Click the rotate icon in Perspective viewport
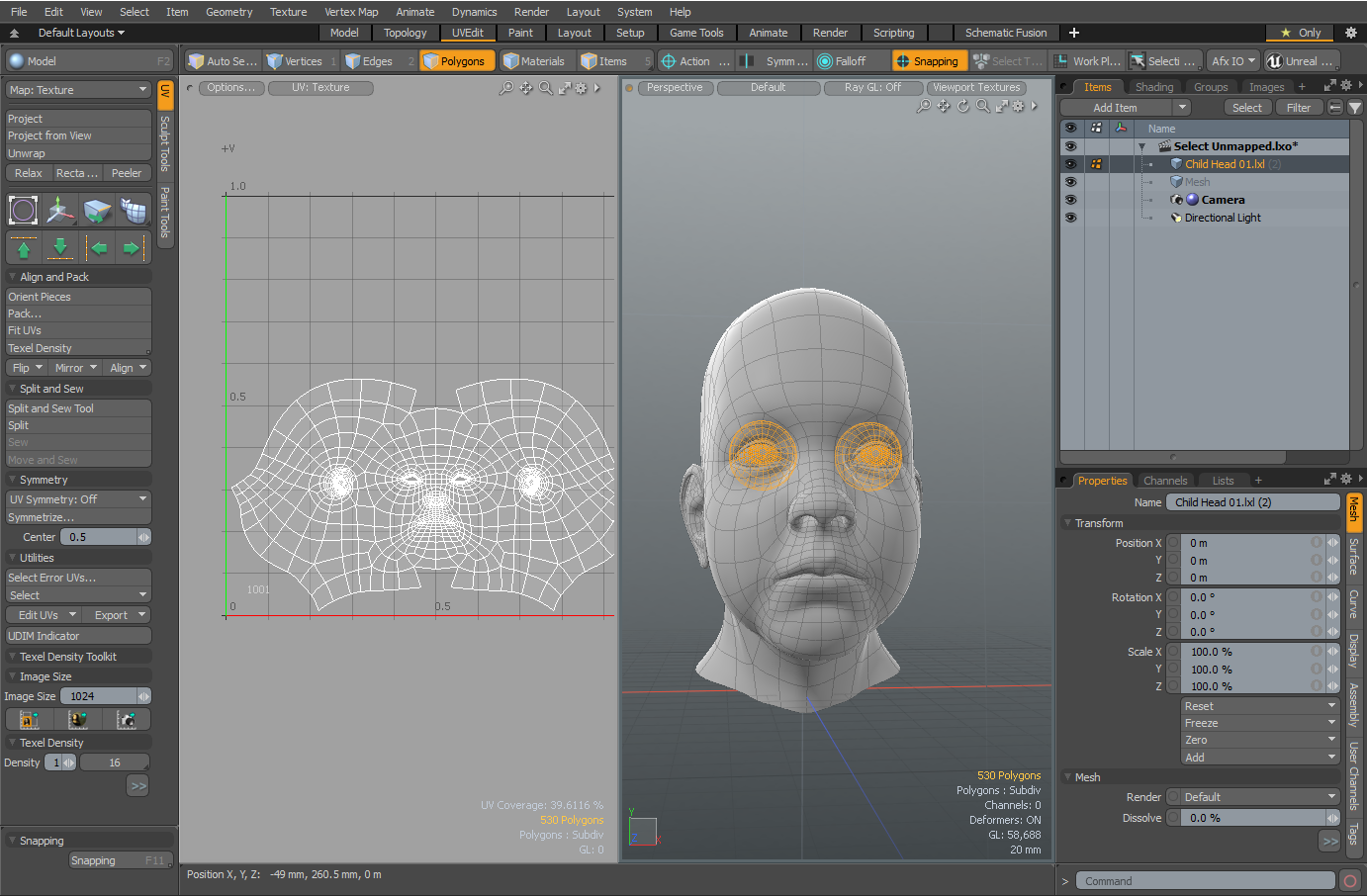The width and height of the screenshot is (1367, 896). [962, 106]
